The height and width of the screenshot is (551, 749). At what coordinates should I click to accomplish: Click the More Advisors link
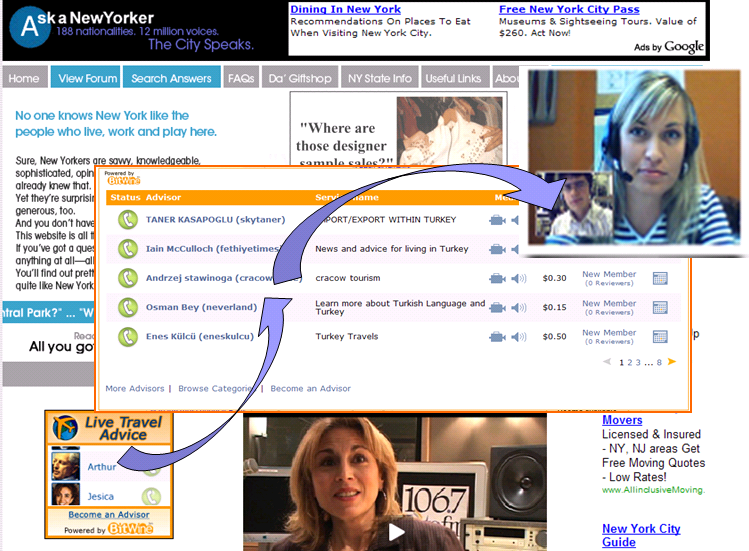click(135, 389)
